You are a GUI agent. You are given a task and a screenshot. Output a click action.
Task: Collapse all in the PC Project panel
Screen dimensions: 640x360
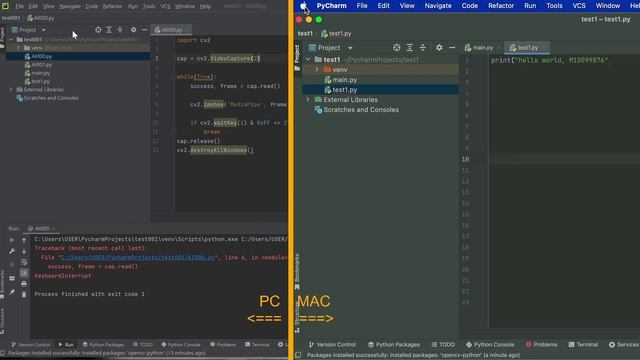click(120, 30)
